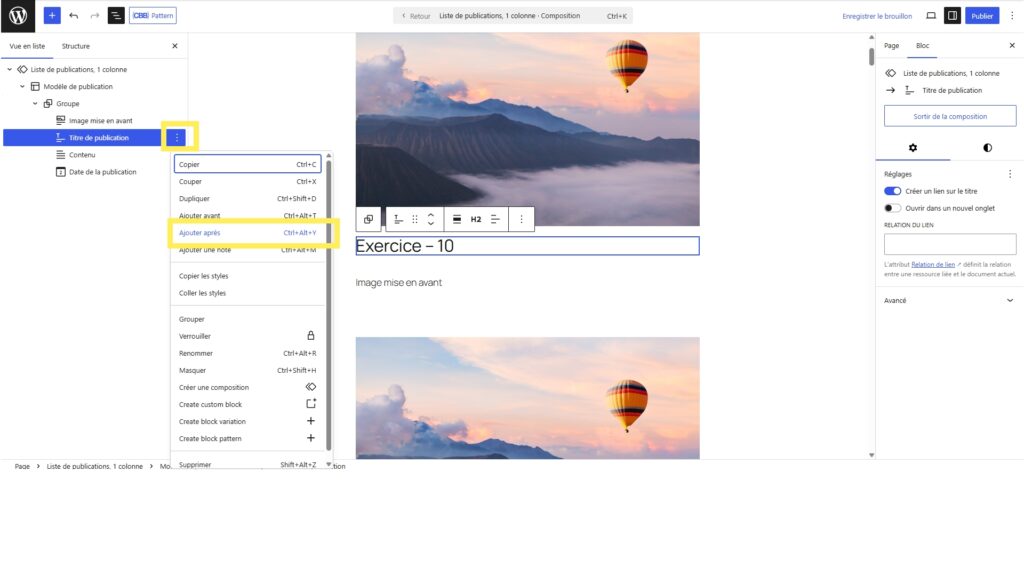Go back via the Retour link
The image size is (1024, 576).
coord(416,16)
